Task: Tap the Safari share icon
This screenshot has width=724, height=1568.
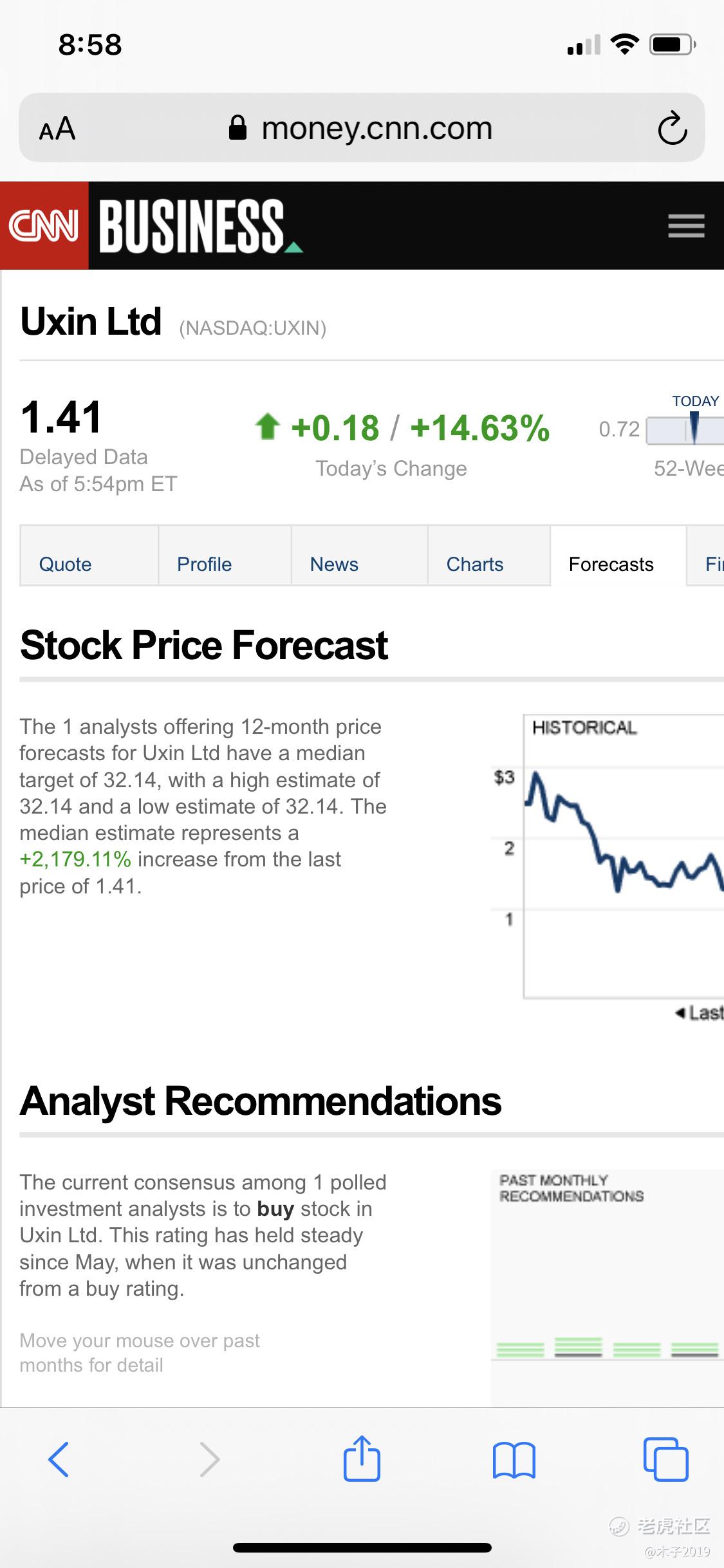Action: click(x=362, y=1459)
